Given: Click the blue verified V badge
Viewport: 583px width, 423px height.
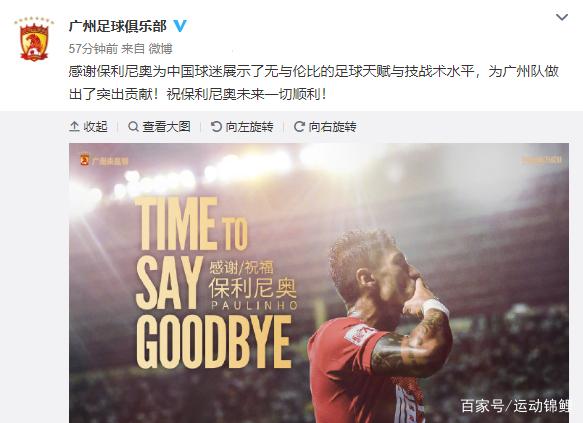Looking at the screenshot, I should coord(180,26).
